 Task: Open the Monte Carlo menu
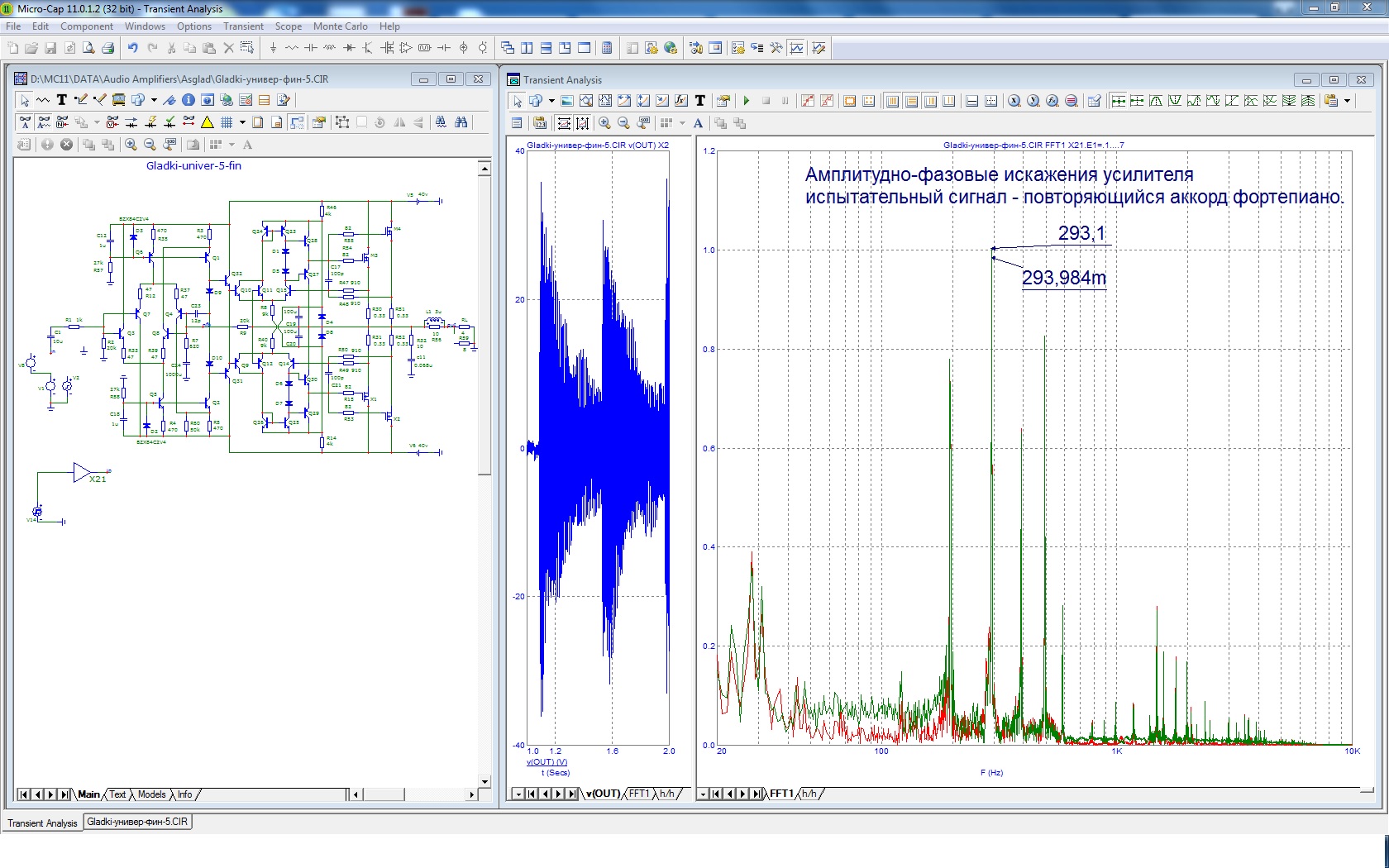tap(340, 26)
